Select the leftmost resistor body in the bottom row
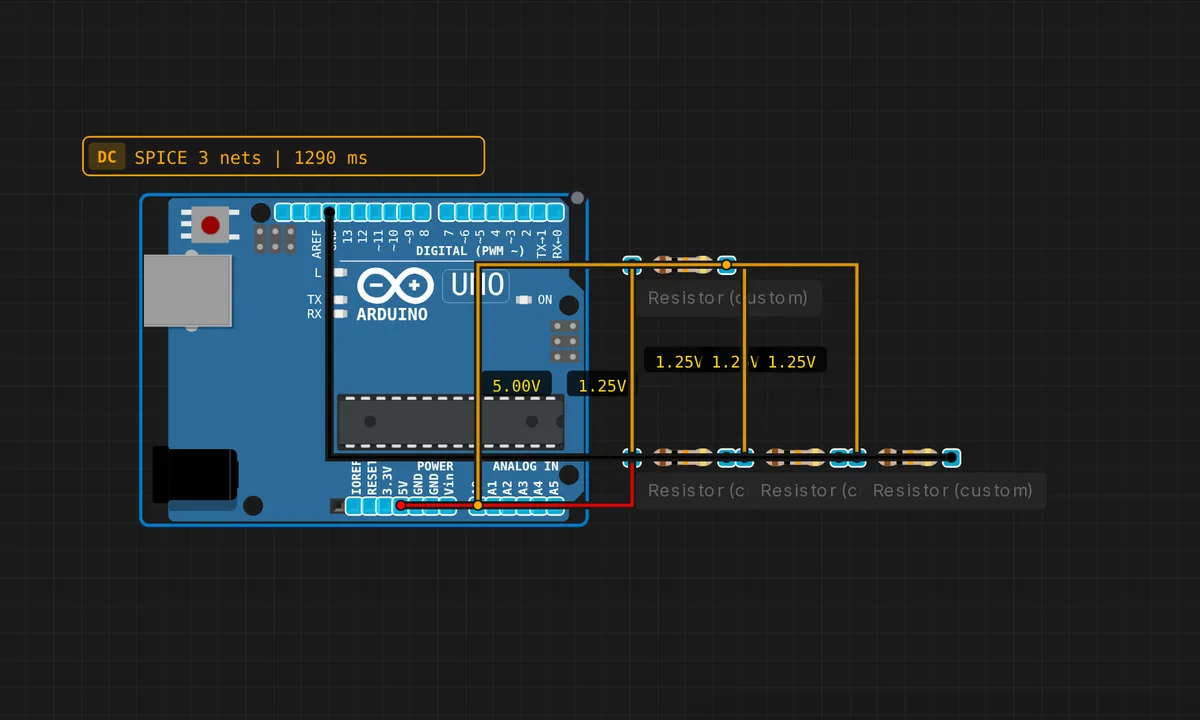This screenshot has width=1200, height=720. (x=684, y=457)
